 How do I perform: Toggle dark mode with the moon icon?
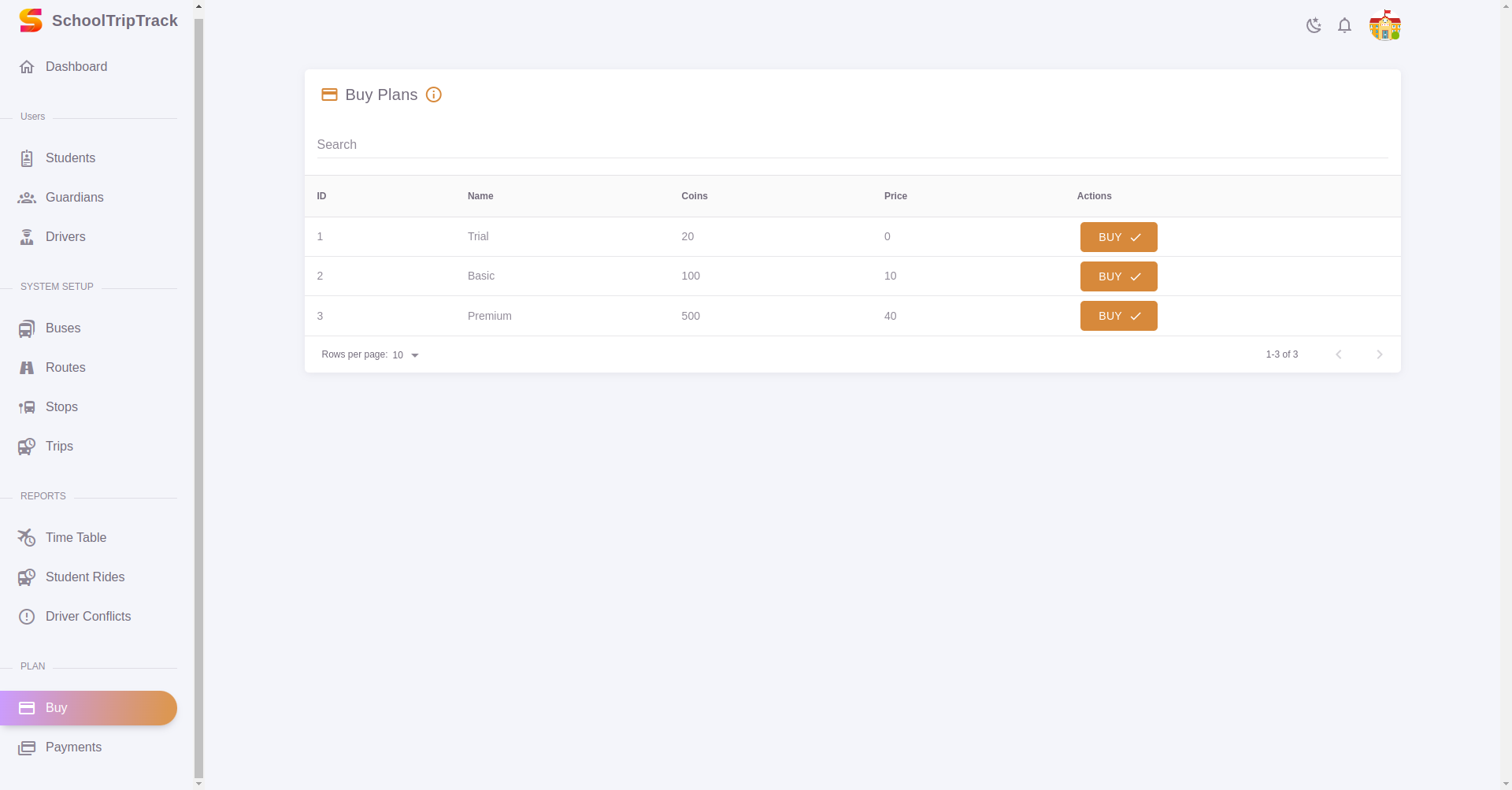point(1313,25)
